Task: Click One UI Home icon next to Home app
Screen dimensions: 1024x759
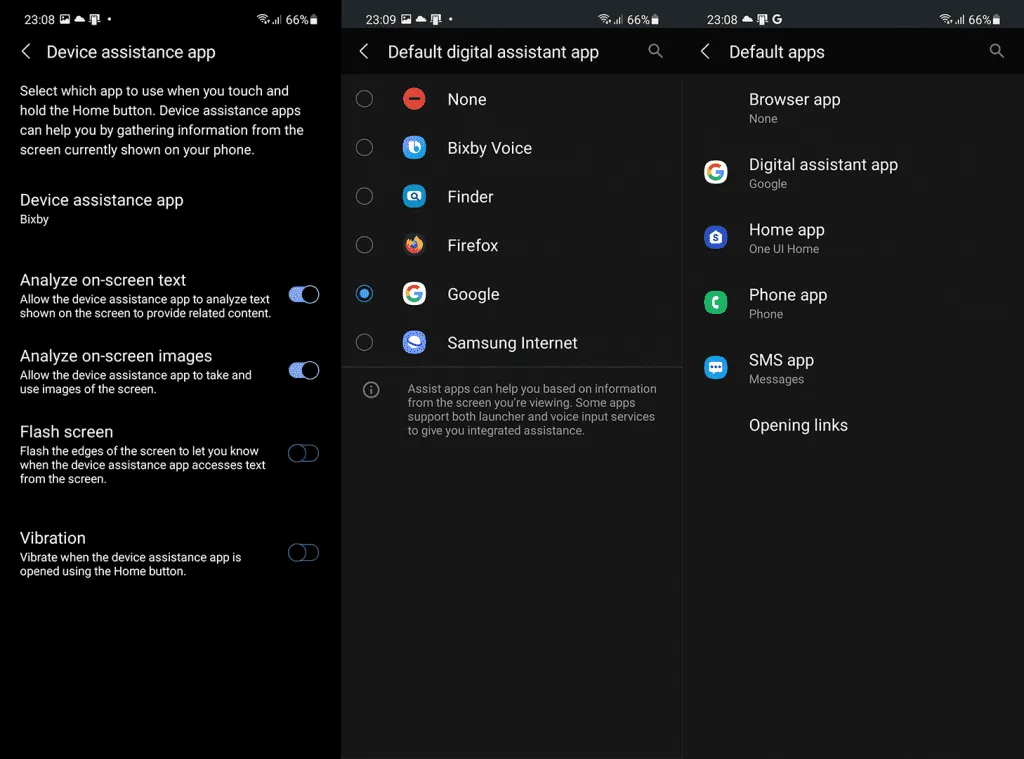Action: click(x=716, y=237)
